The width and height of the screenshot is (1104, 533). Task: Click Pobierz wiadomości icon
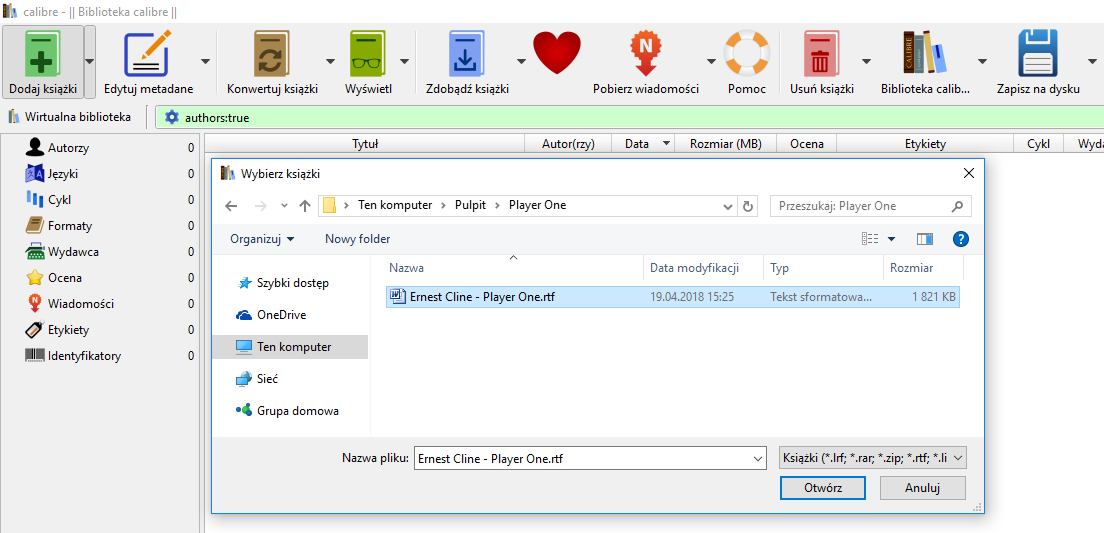click(646, 54)
